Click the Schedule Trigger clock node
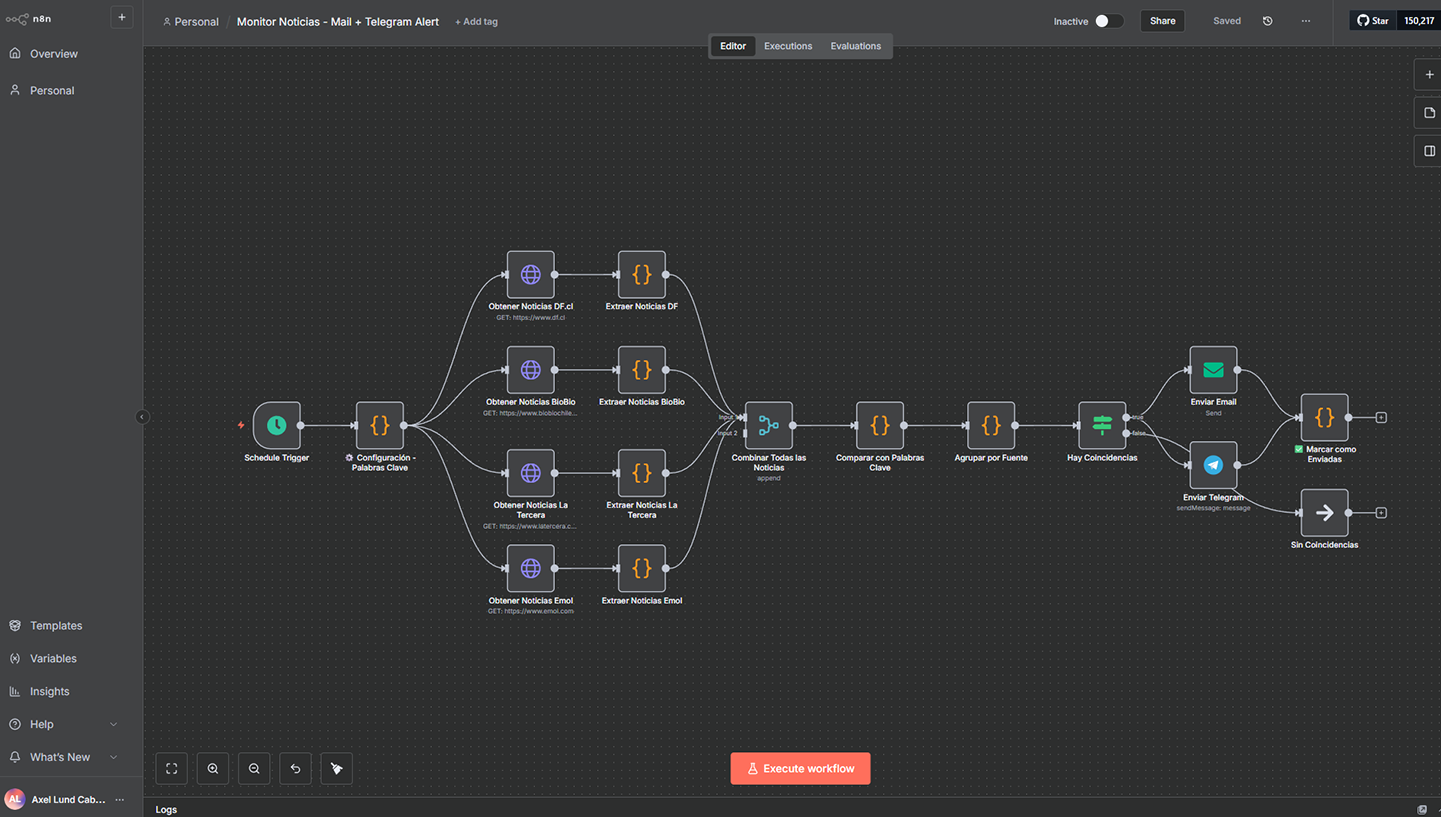 [x=277, y=426]
